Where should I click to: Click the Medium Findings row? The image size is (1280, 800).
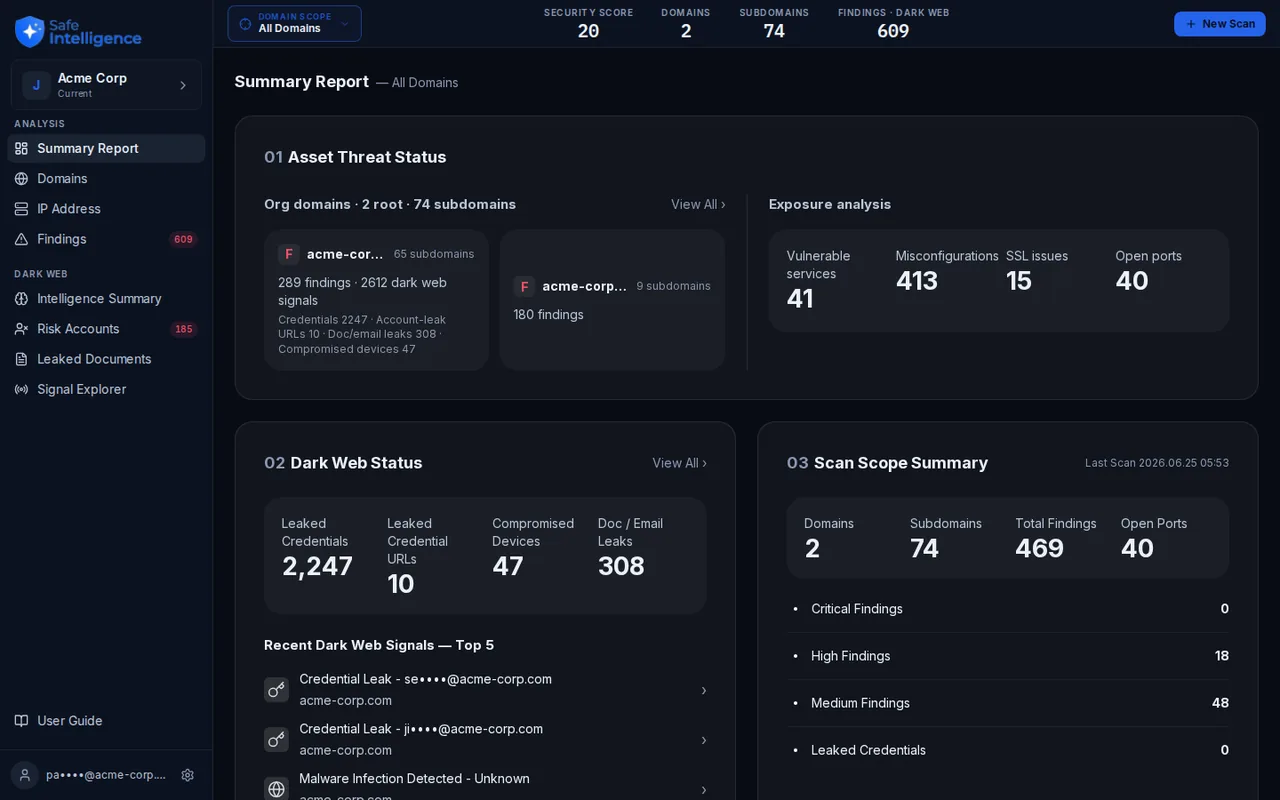click(1008, 703)
